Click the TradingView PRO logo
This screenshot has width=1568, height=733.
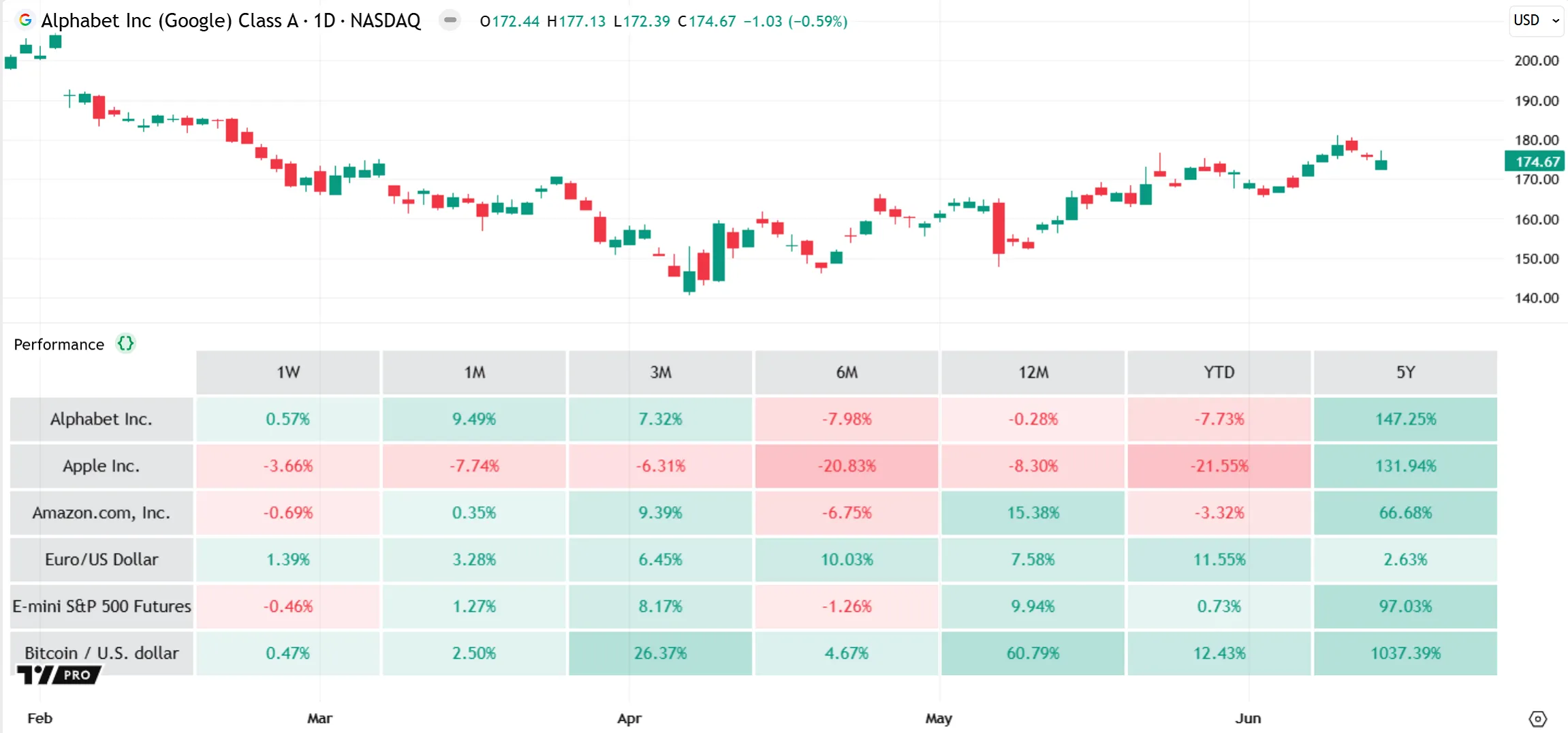tap(59, 674)
